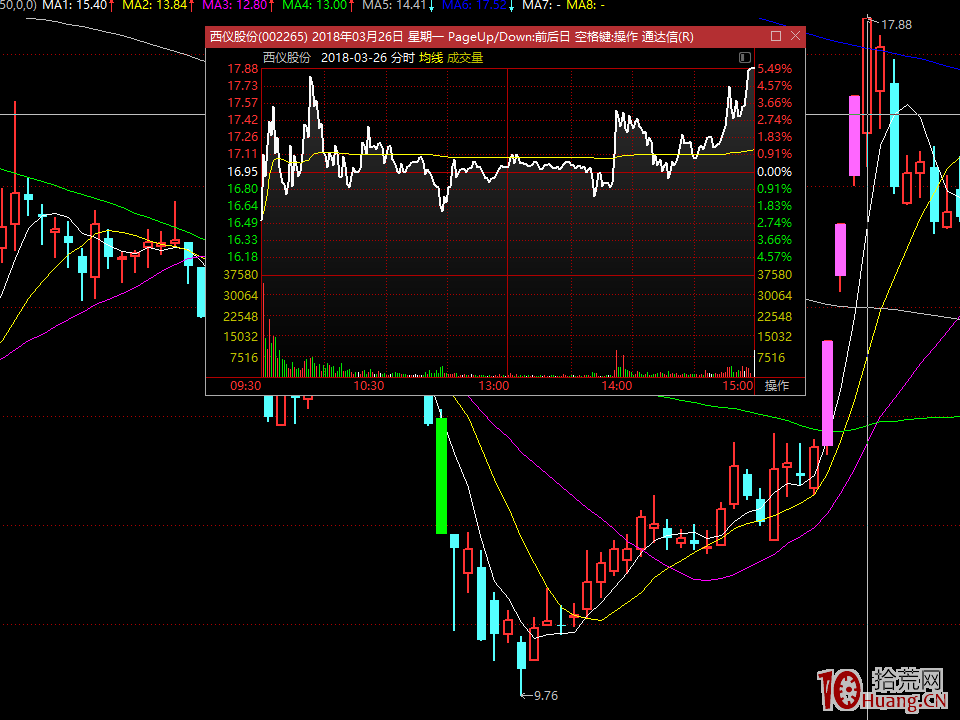
Task: Maximize the 西仪股份 intraday popup window
Action: [776, 36]
